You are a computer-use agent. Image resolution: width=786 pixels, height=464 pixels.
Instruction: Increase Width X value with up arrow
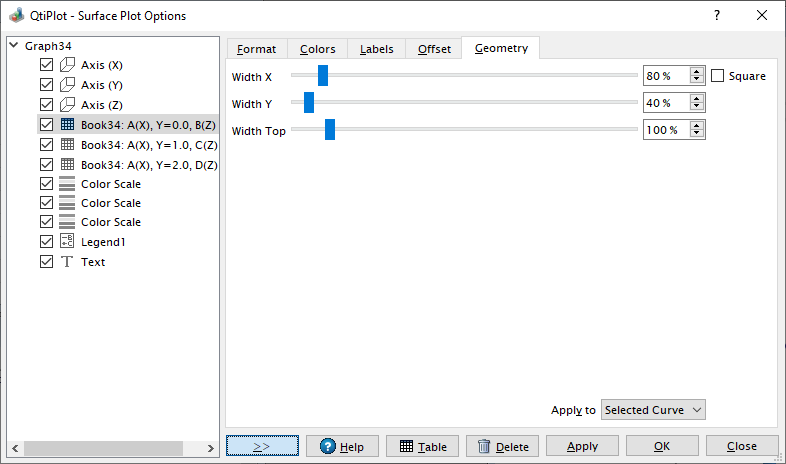pos(697,72)
